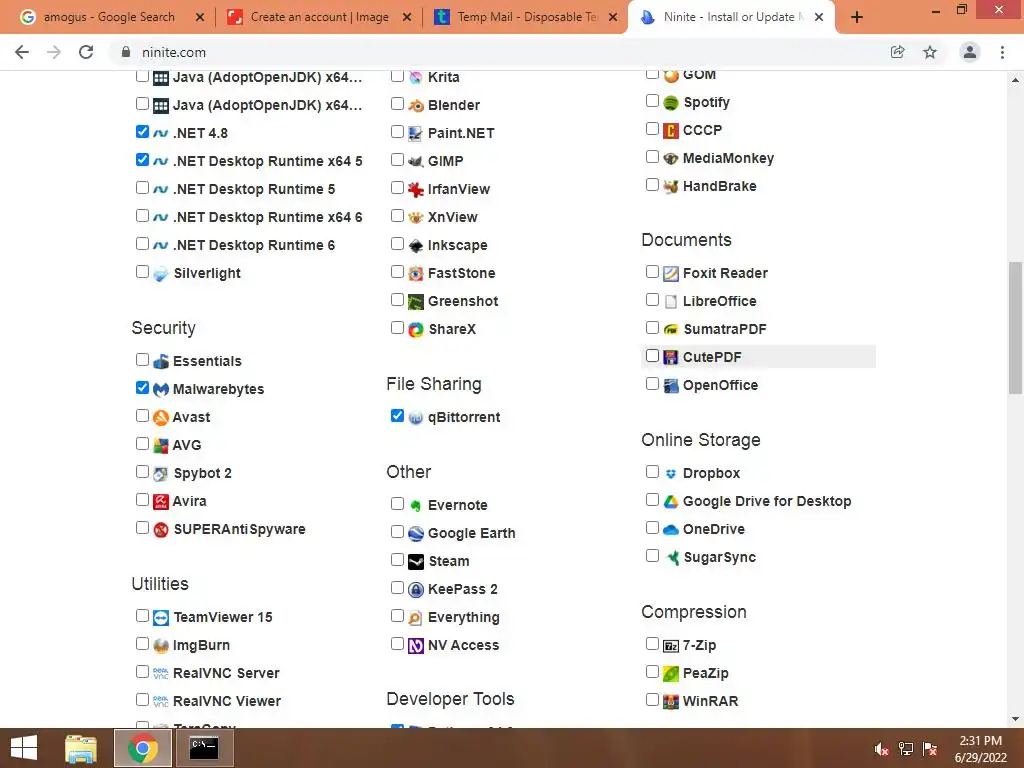Open Command Prompt from the taskbar
The image size is (1024, 768).
pyautogui.click(x=204, y=748)
